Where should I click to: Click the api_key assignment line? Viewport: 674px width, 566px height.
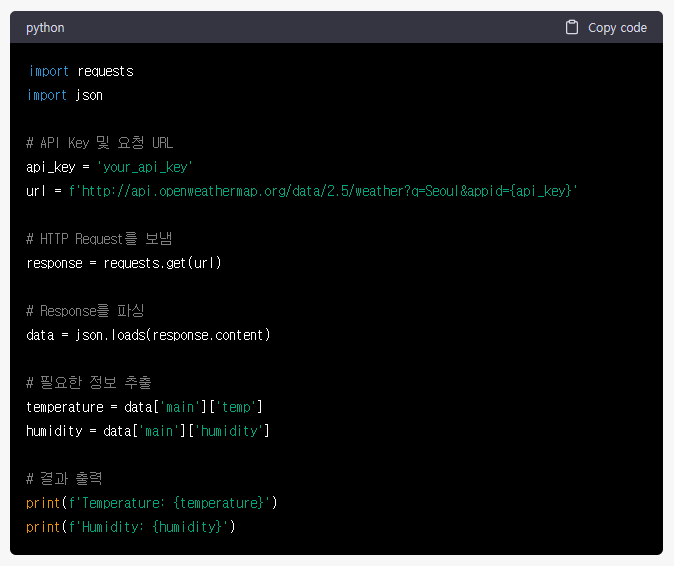109,167
